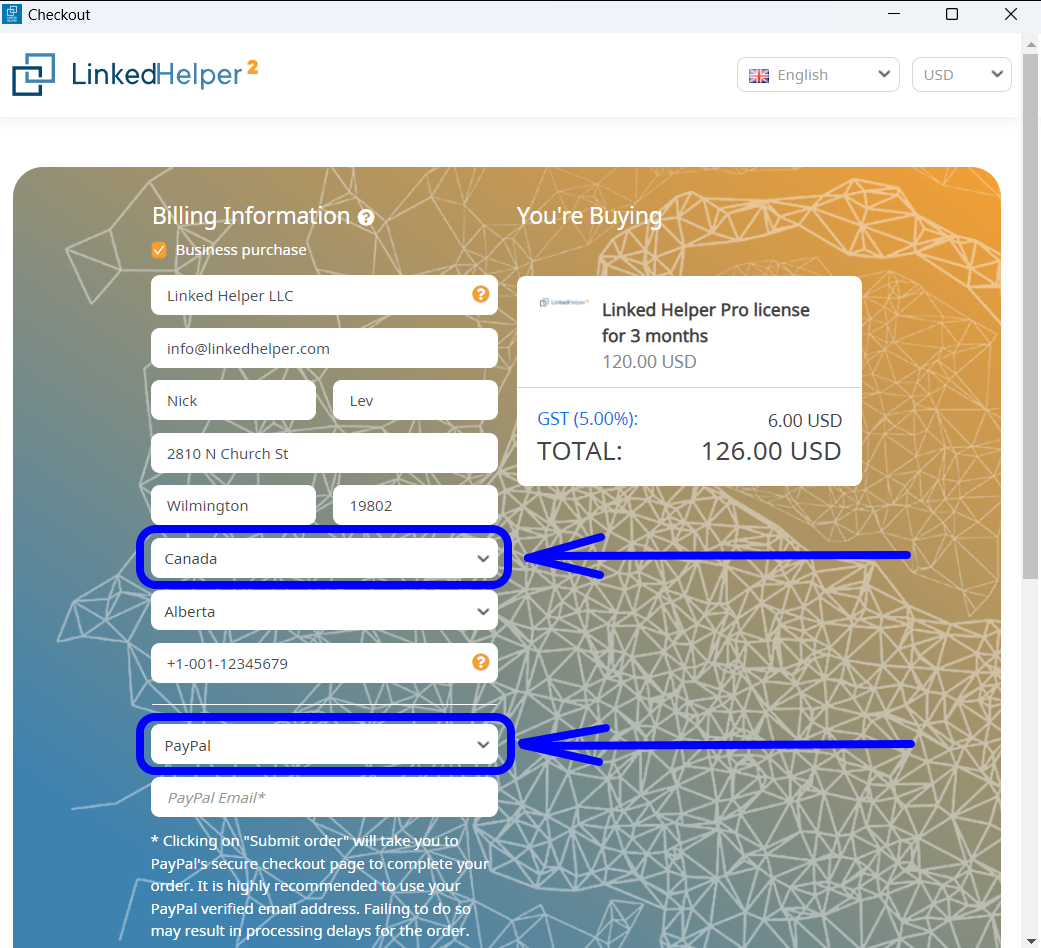Open the PayPal payment method dropdown
The image size is (1041, 948).
[324, 745]
